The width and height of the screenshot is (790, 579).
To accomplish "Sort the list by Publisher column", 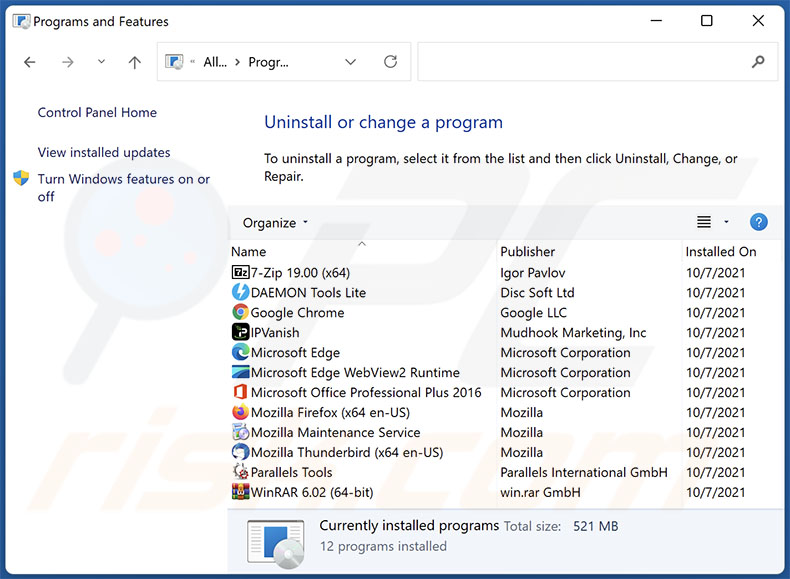I will pyautogui.click(x=528, y=252).
